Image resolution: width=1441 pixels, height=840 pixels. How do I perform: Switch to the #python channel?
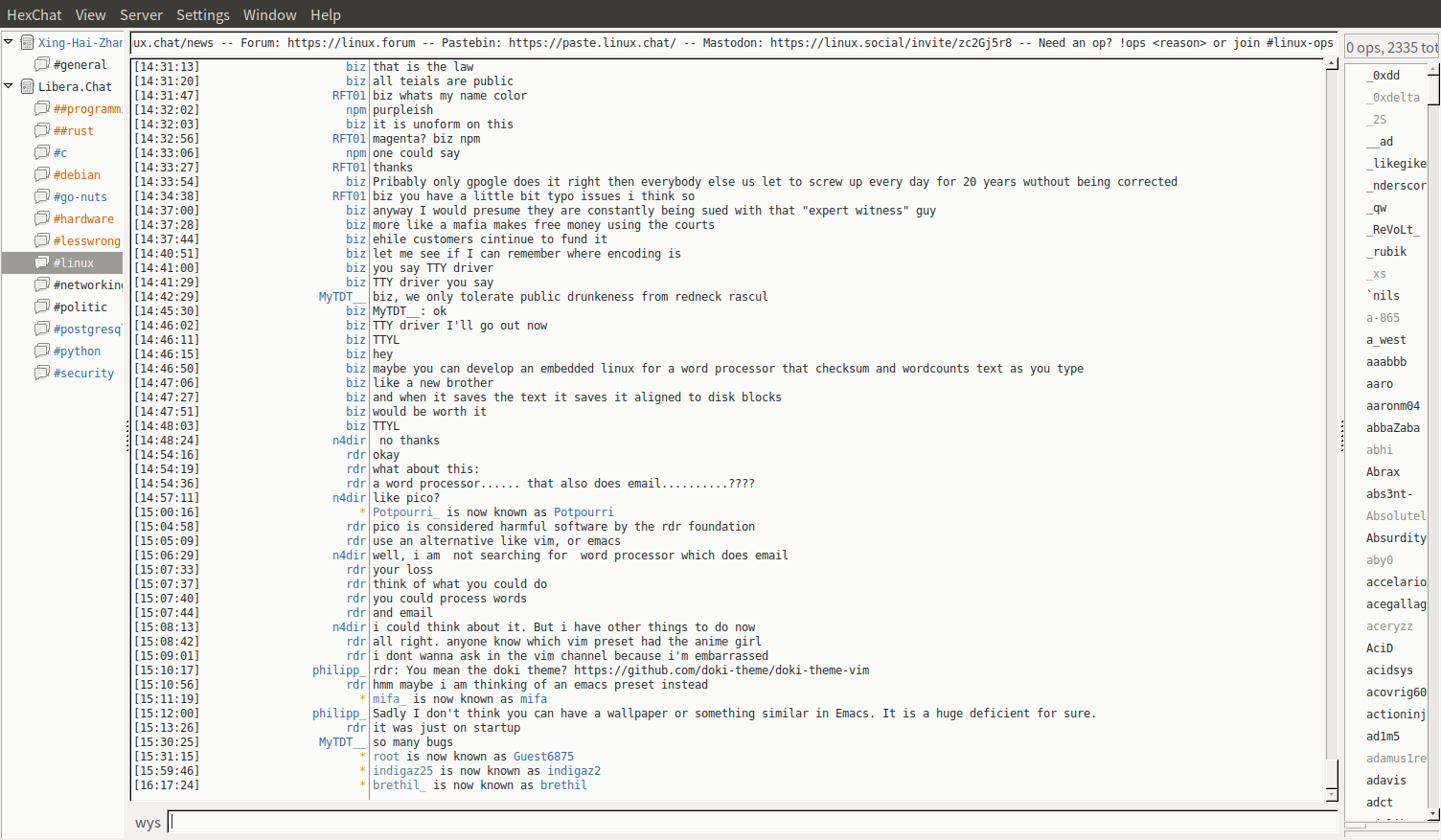(x=77, y=352)
